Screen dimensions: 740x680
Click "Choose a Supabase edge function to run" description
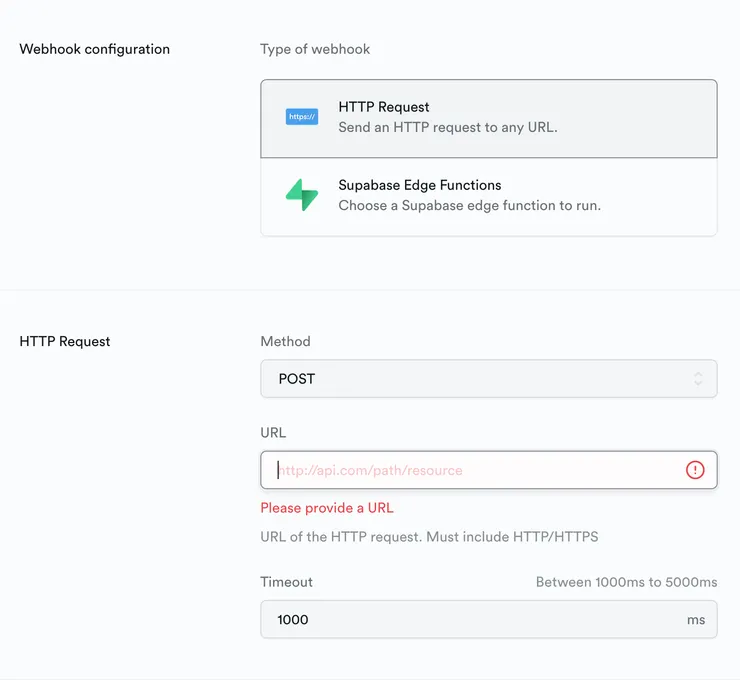pyautogui.click(x=469, y=206)
